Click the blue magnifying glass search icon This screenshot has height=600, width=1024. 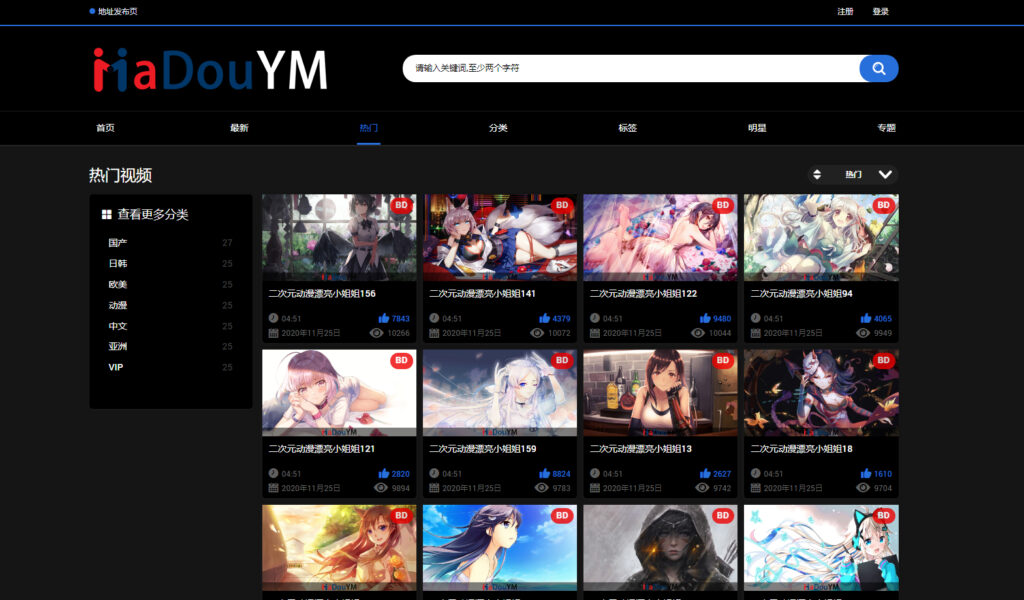[878, 69]
